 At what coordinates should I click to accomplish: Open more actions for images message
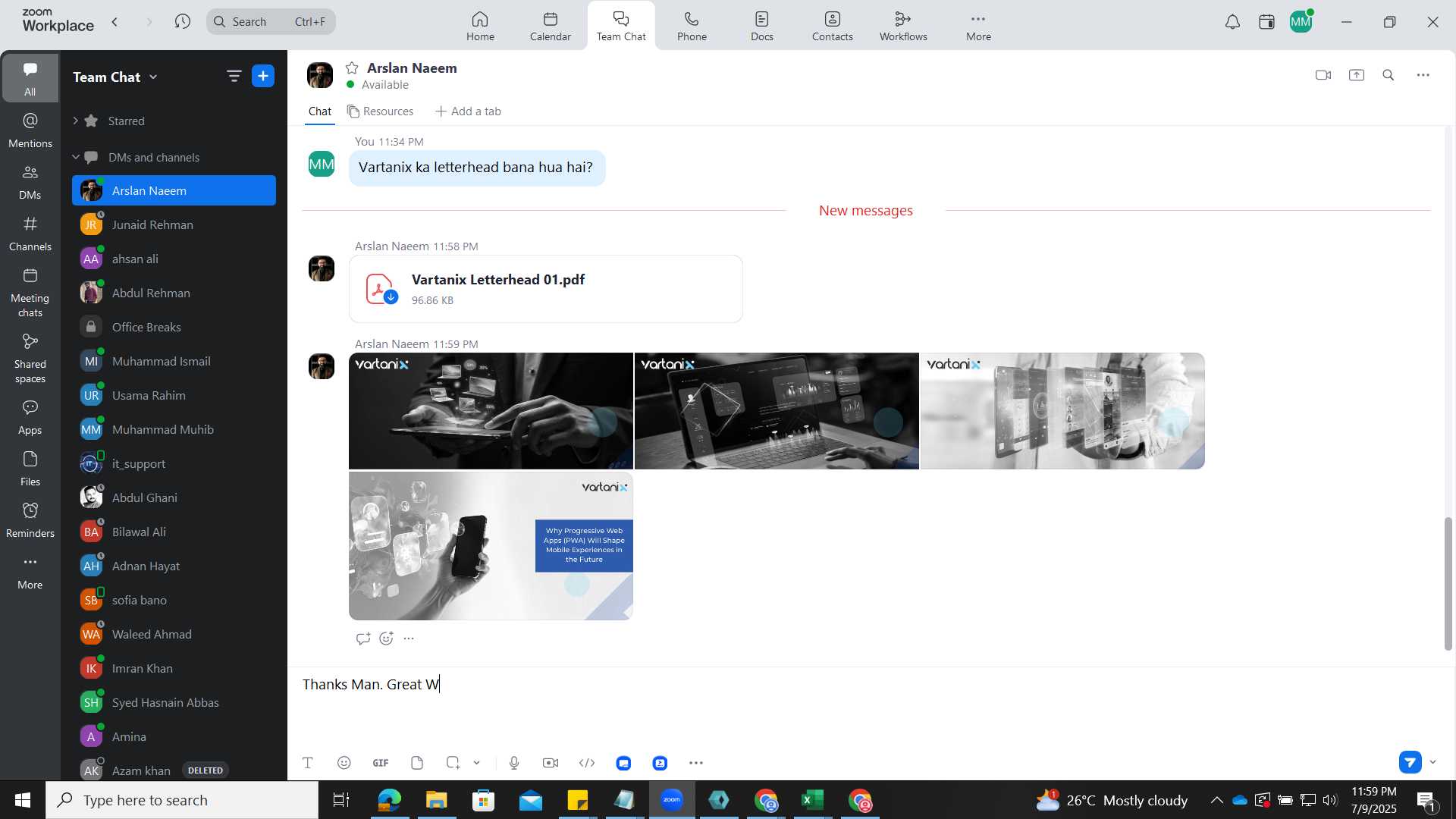point(409,639)
